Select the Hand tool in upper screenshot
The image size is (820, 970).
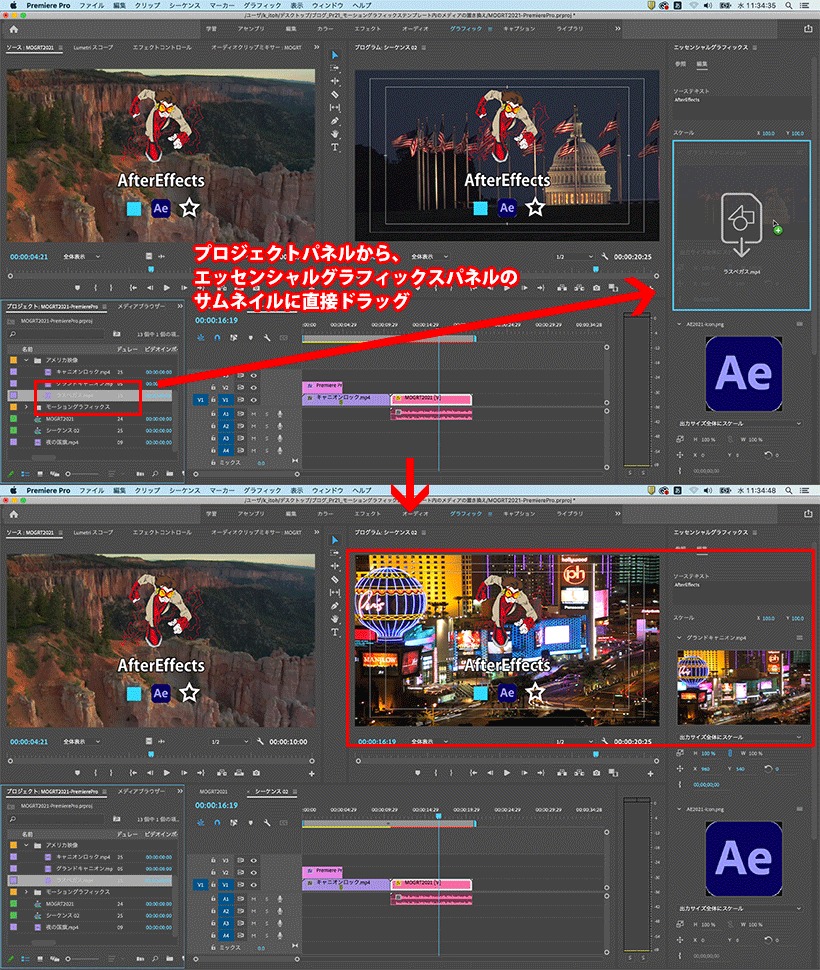[x=335, y=134]
